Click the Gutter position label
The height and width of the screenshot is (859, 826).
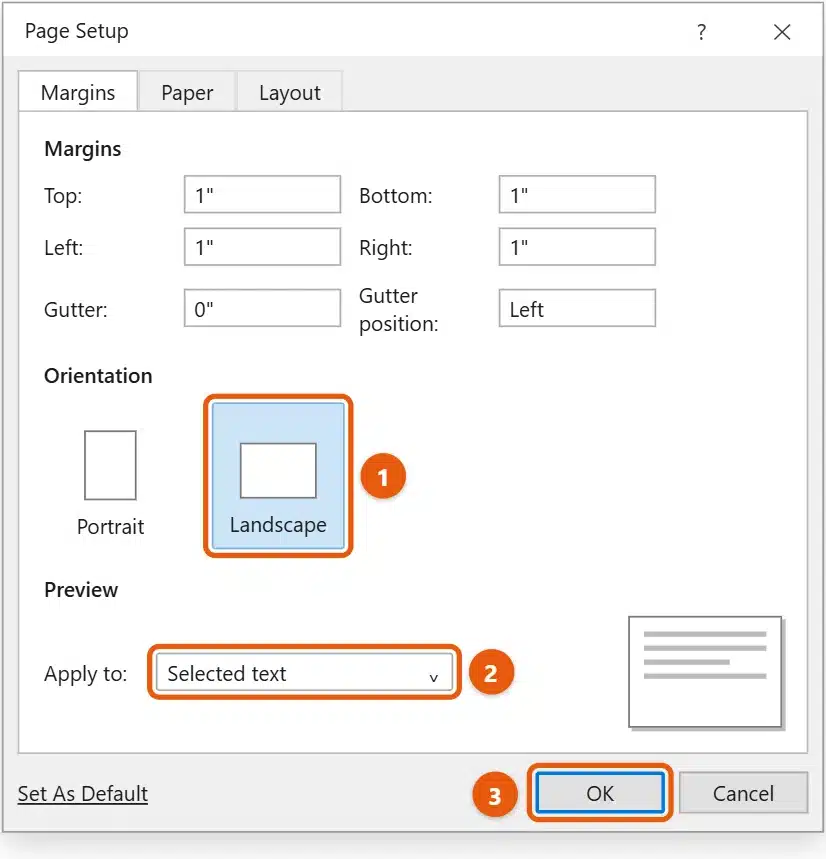[399, 310]
